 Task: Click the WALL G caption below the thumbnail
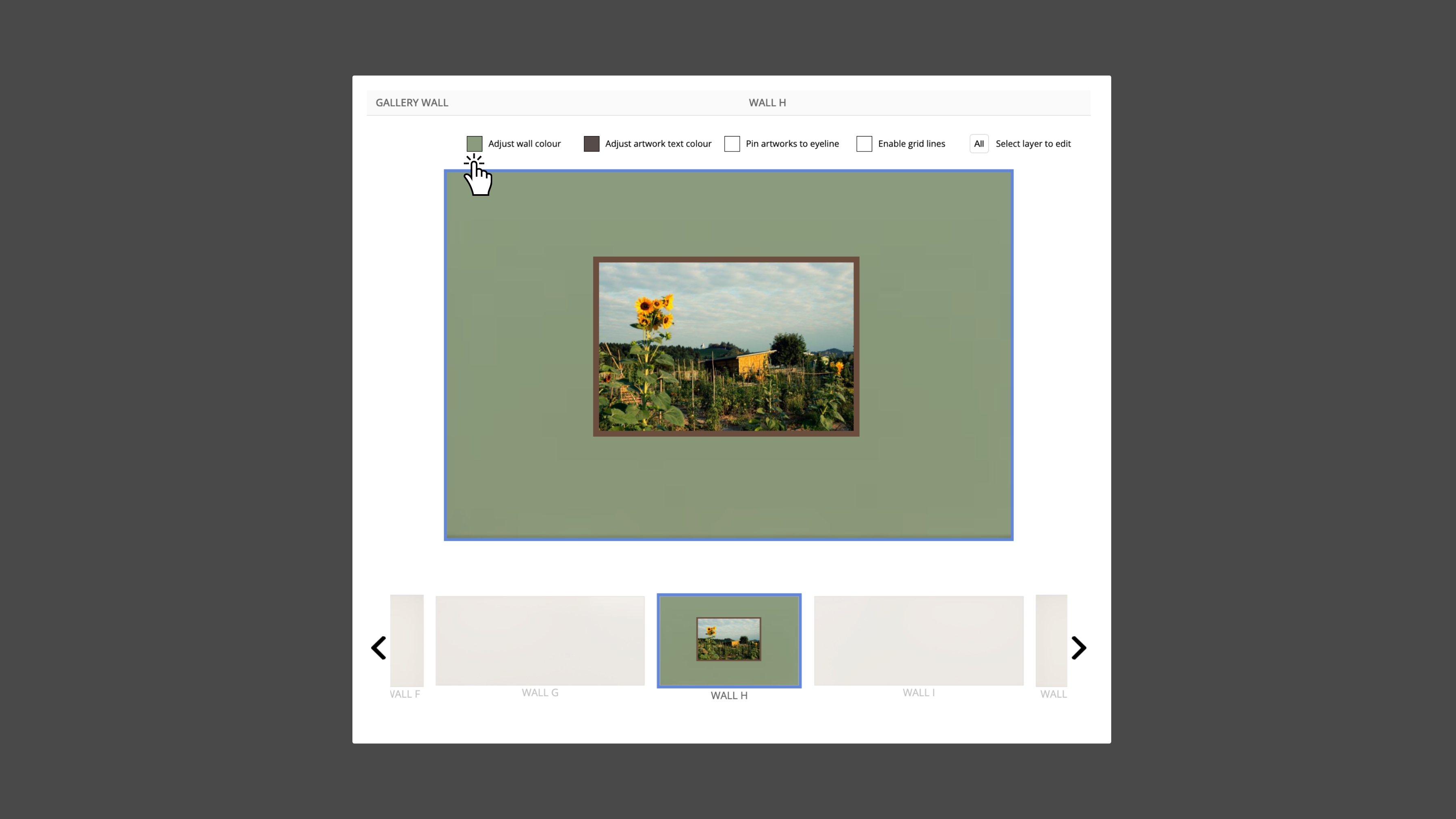[540, 692]
